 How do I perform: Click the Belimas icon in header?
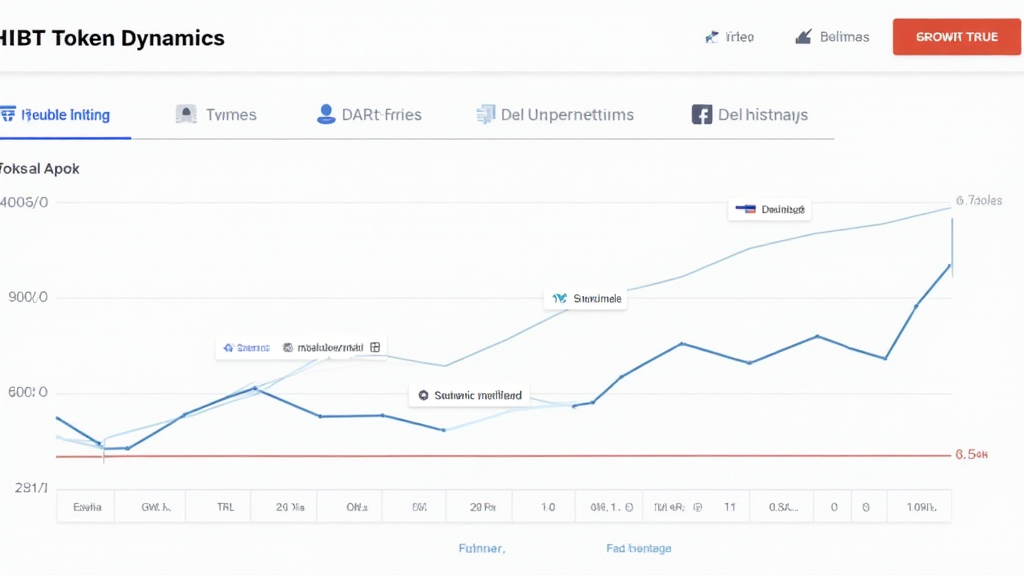click(x=803, y=37)
